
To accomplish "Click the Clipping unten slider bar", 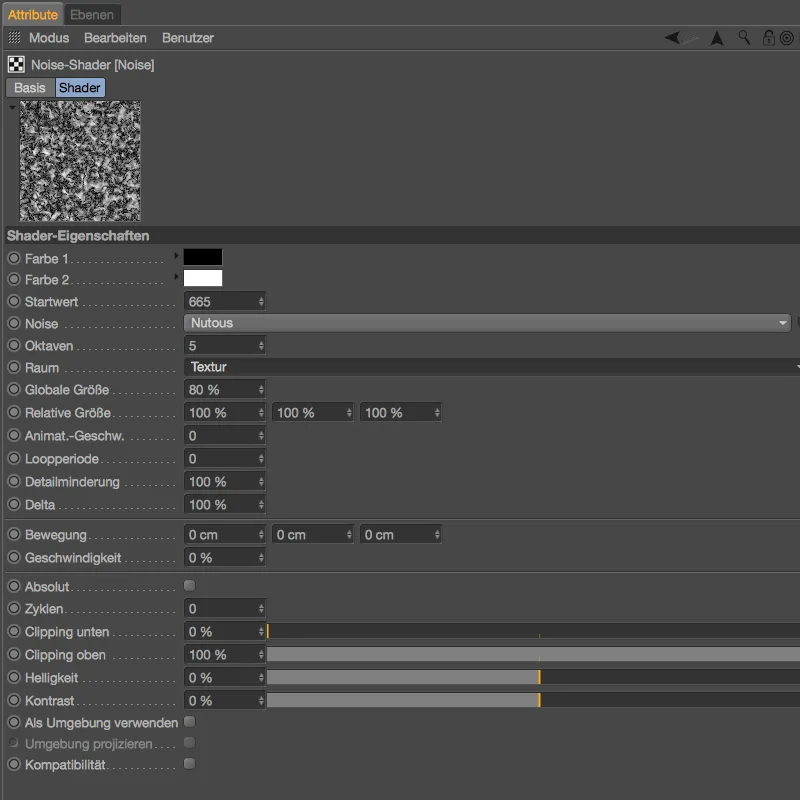I will pos(533,632).
